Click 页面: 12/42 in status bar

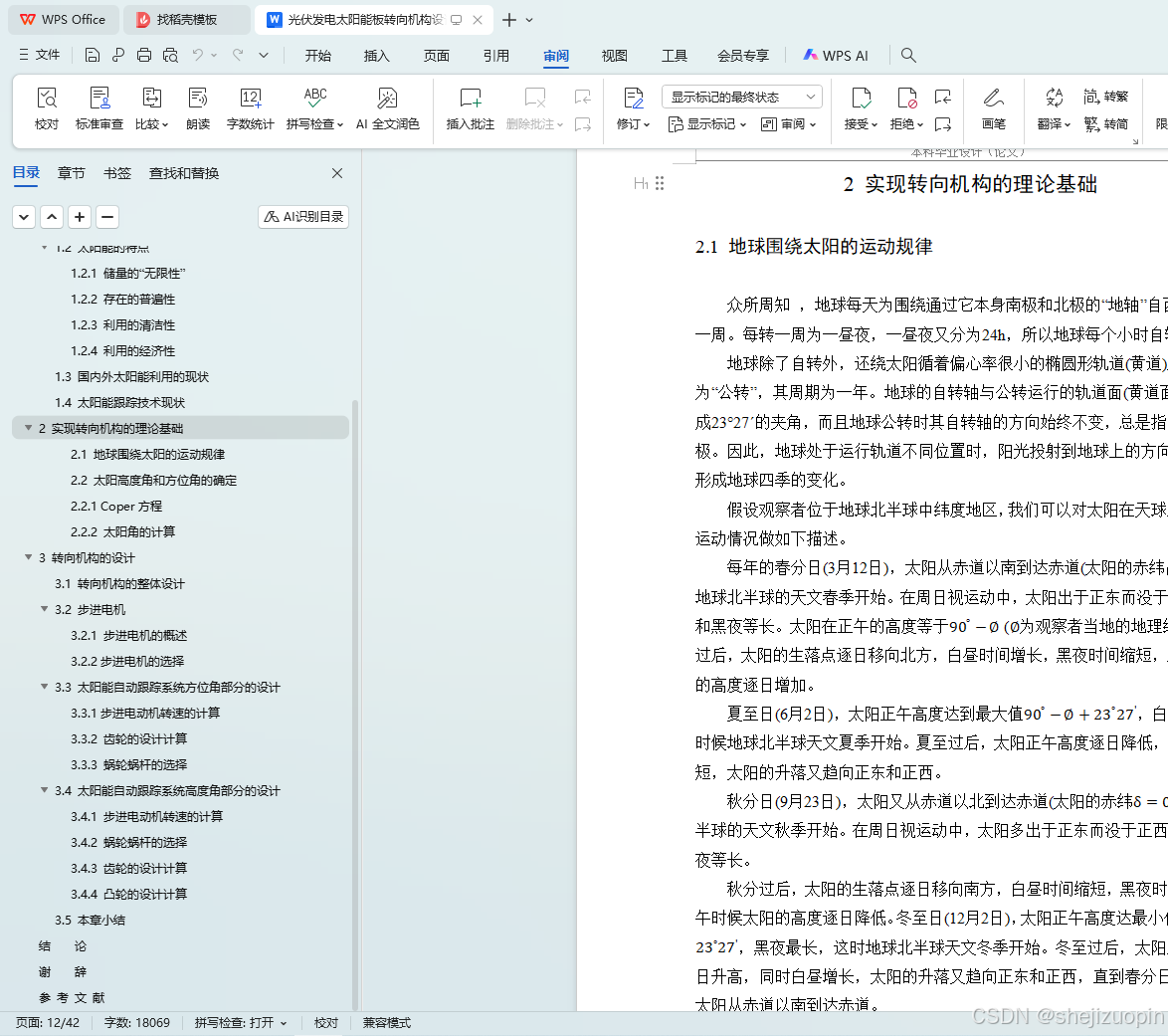(x=48, y=1023)
